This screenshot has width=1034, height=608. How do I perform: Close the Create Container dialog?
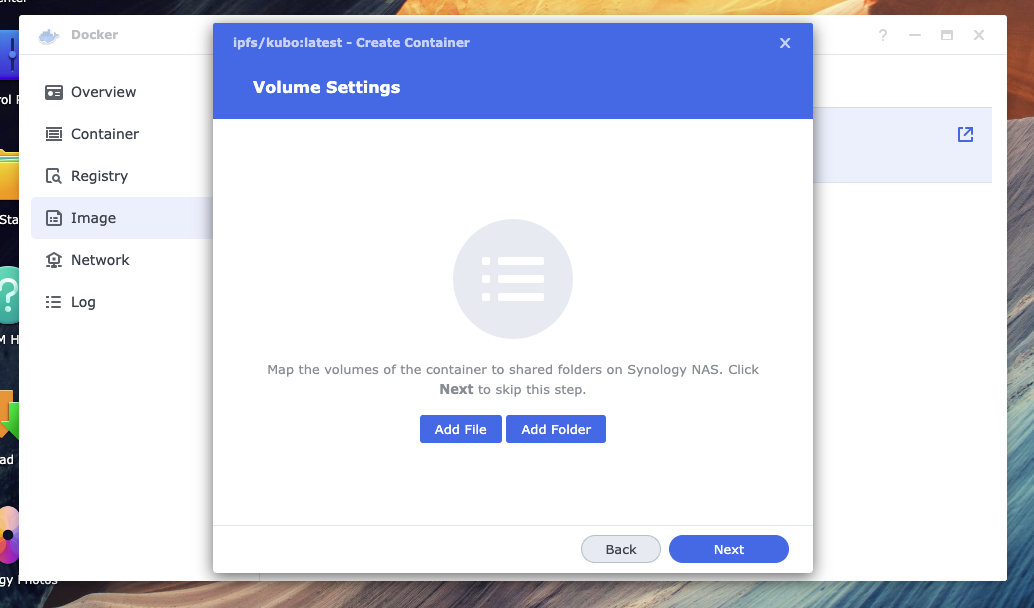785,43
